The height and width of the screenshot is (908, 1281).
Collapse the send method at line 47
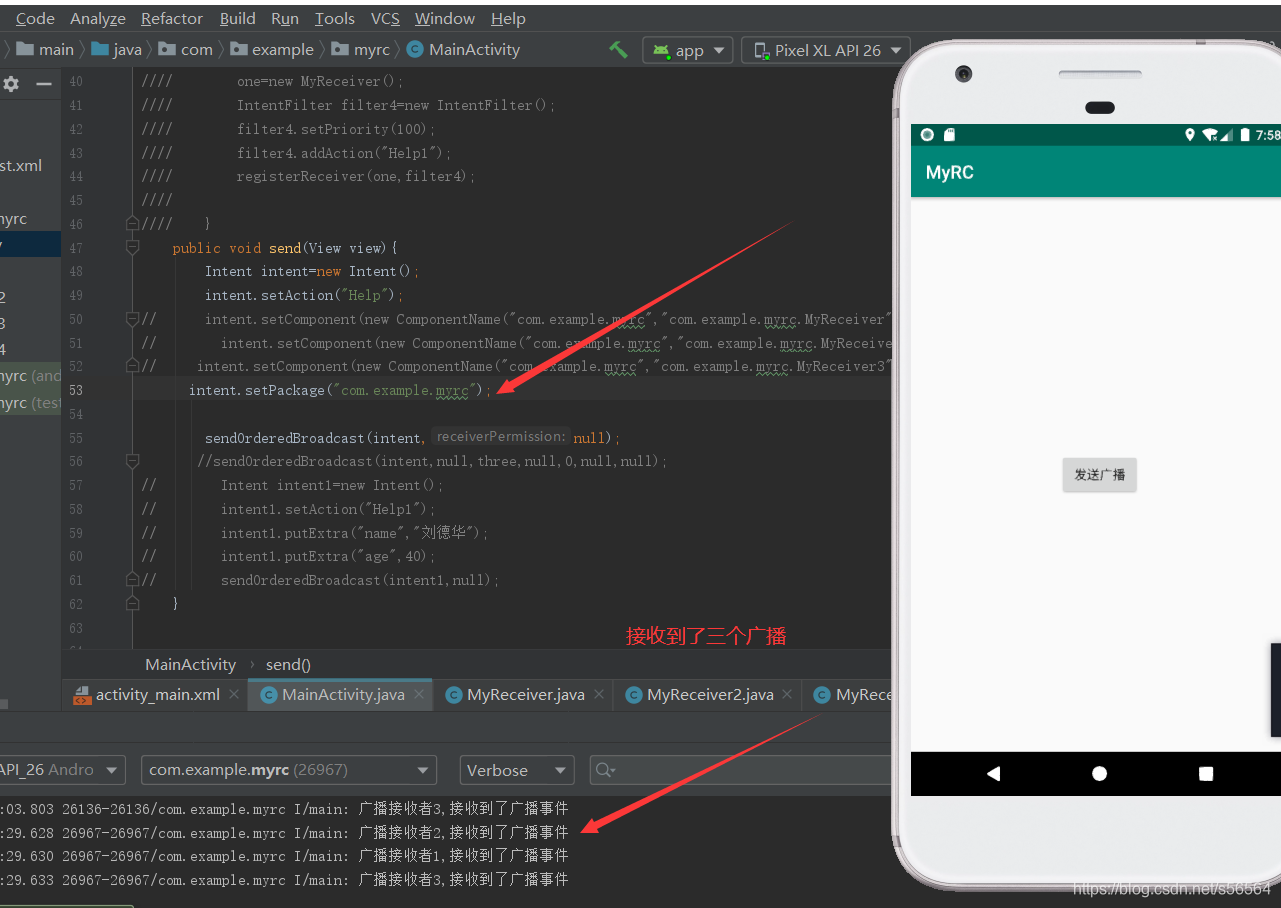tap(133, 247)
